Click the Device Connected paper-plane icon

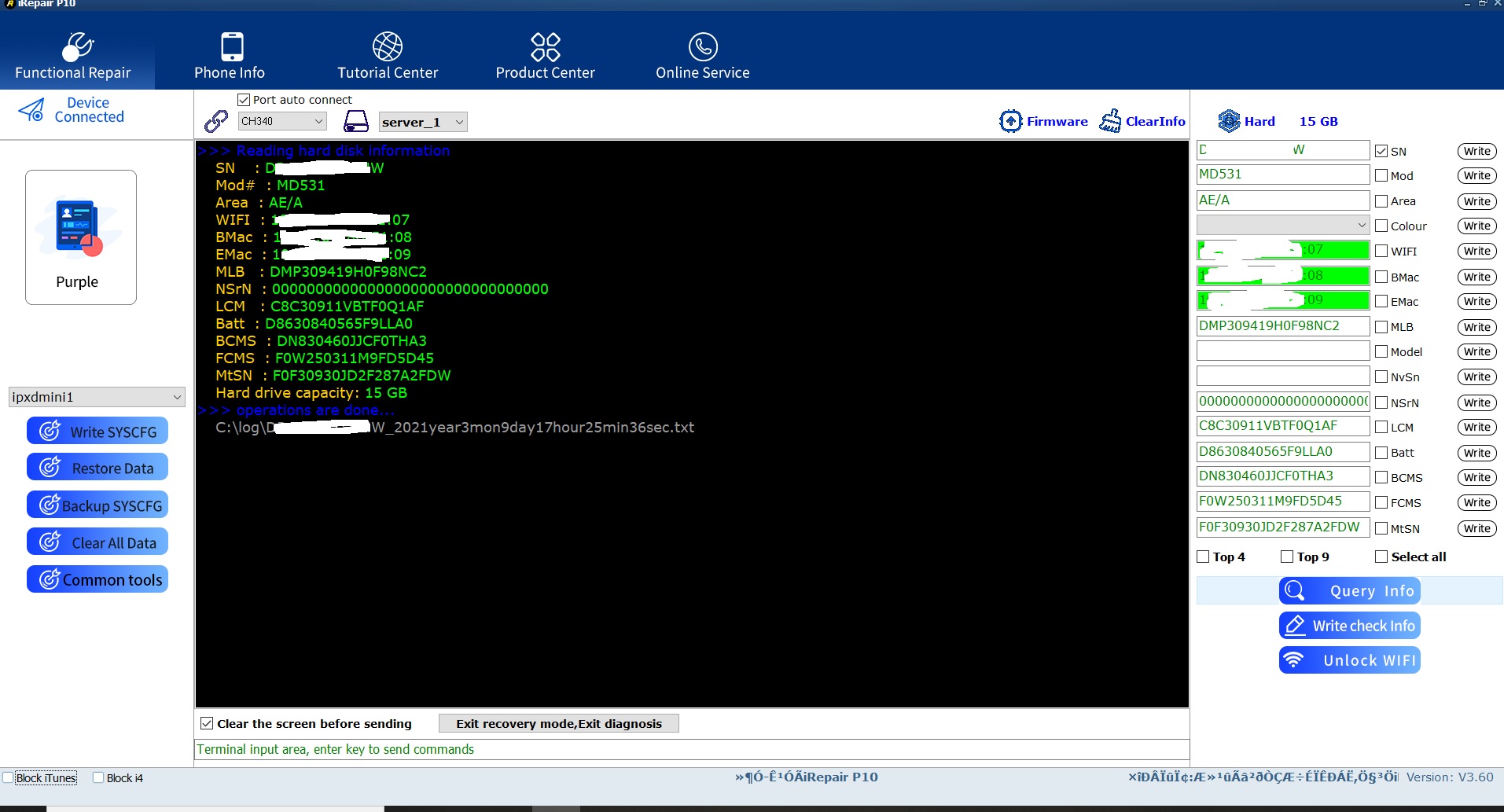coord(31,110)
